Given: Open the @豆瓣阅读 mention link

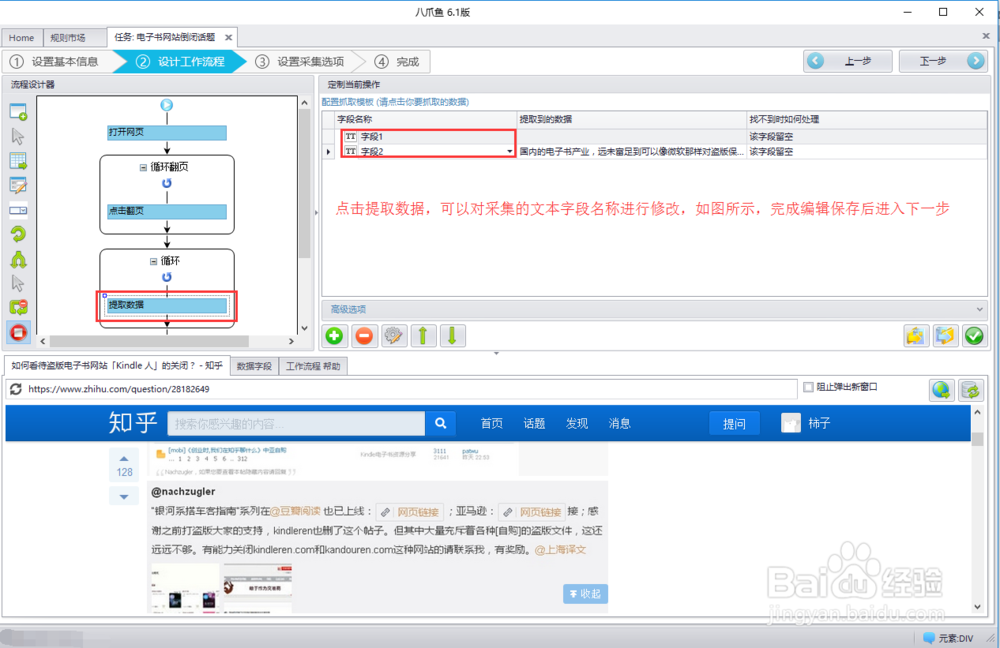Looking at the screenshot, I should coord(295,512).
